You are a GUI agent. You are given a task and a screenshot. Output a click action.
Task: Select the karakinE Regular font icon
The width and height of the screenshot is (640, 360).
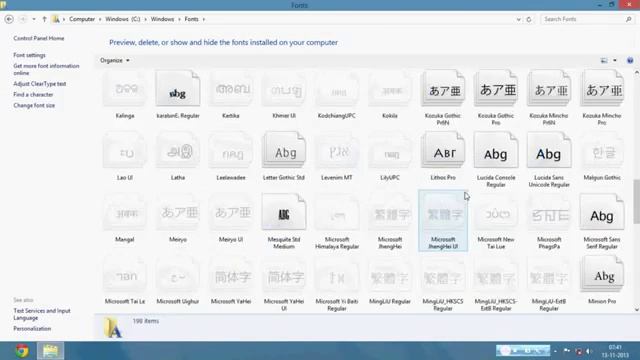(x=178, y=89)
